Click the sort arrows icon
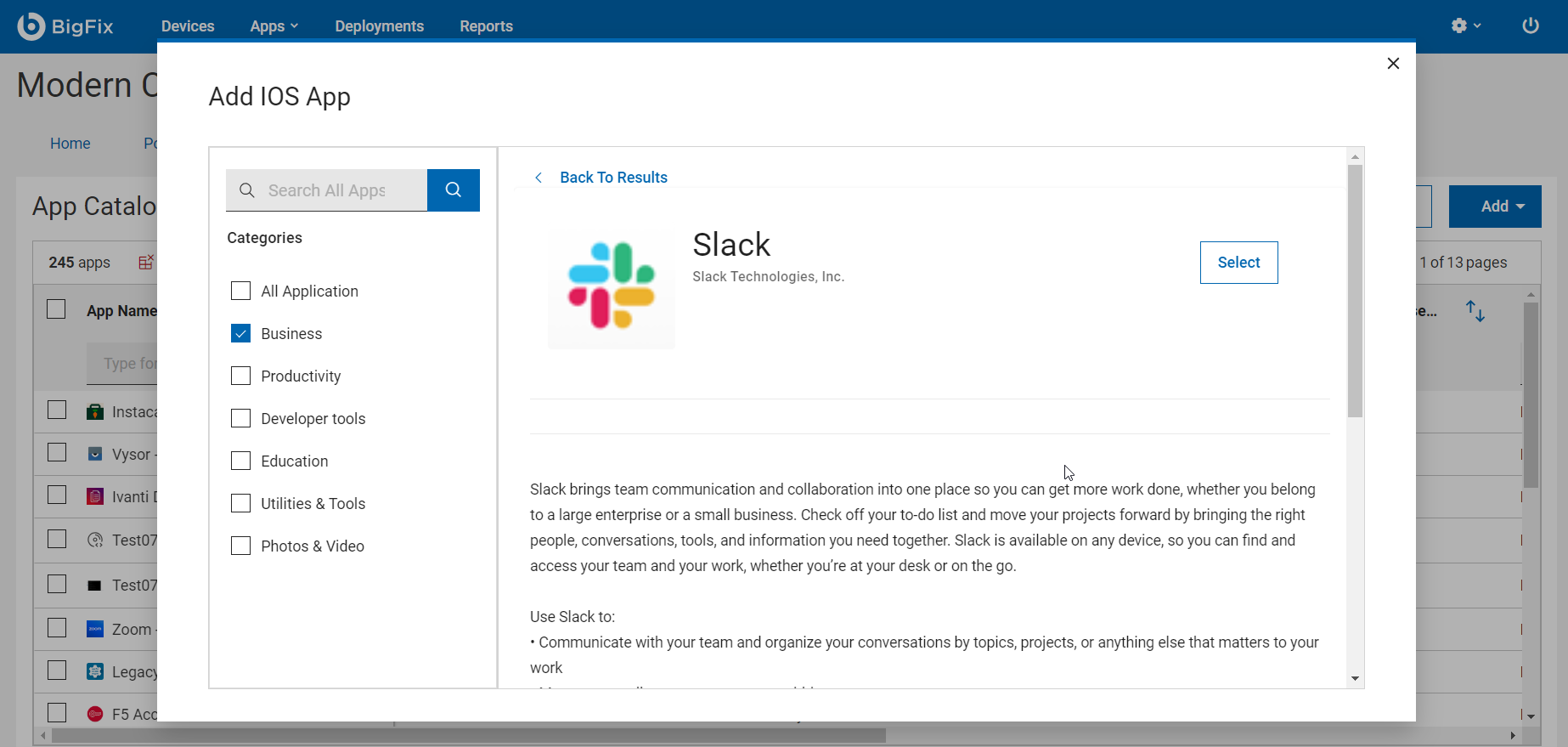 (x=1475, y=311)
